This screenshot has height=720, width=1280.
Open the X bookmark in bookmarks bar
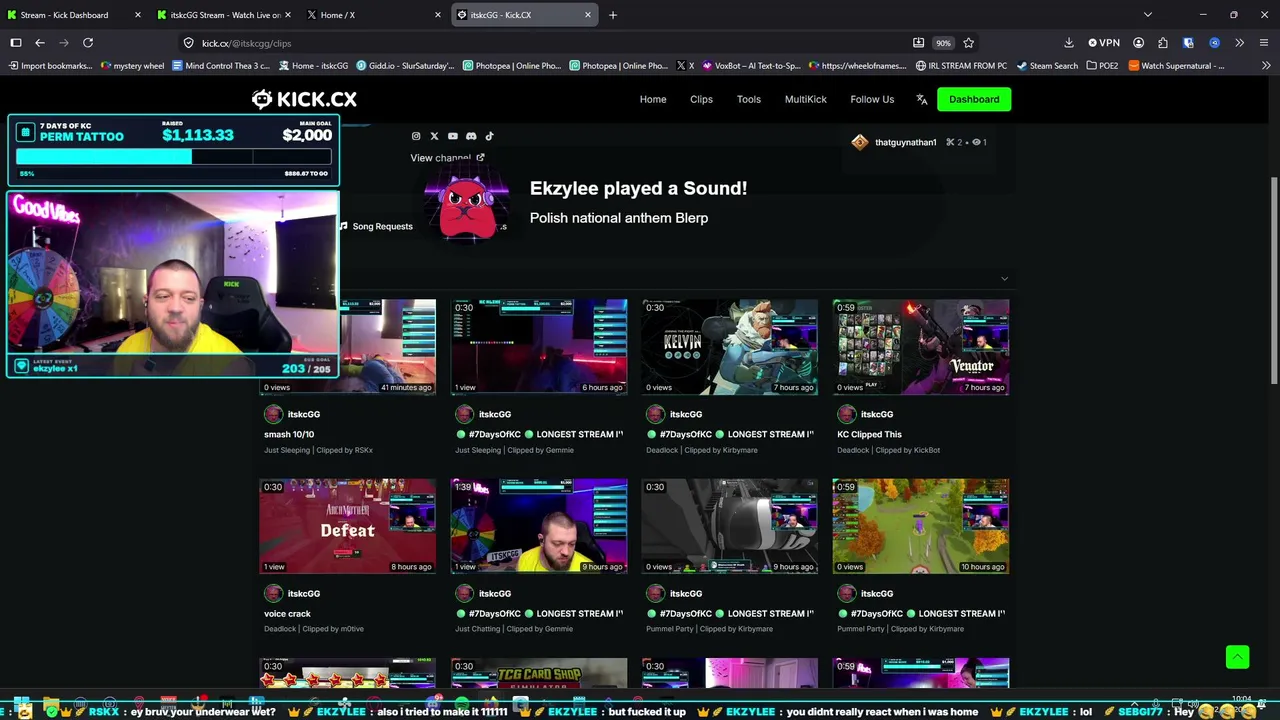pyautogui.click(x=685, y=66)
